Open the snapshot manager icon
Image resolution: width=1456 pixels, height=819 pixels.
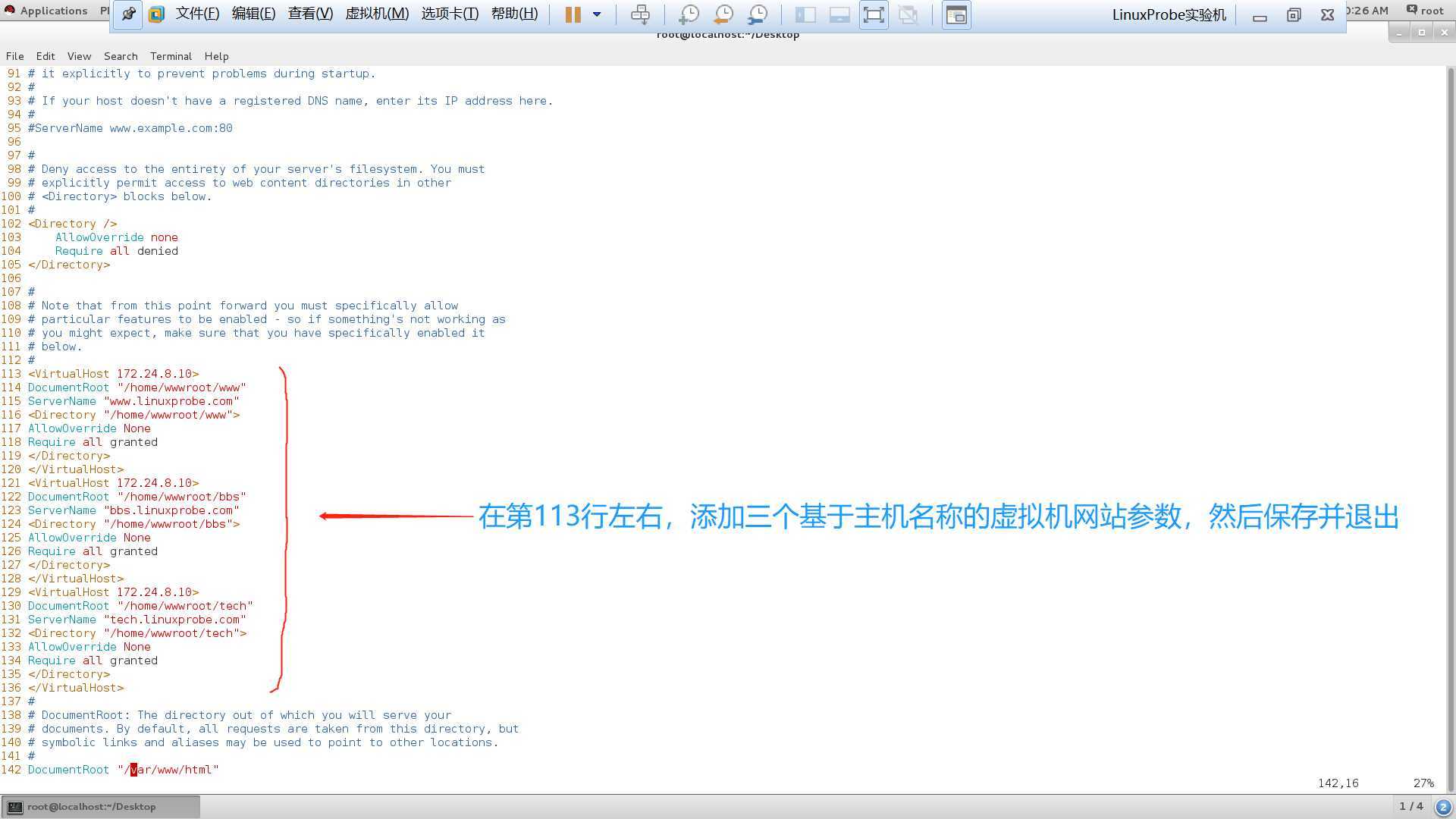pyautogui.click(x=758, y=14)
